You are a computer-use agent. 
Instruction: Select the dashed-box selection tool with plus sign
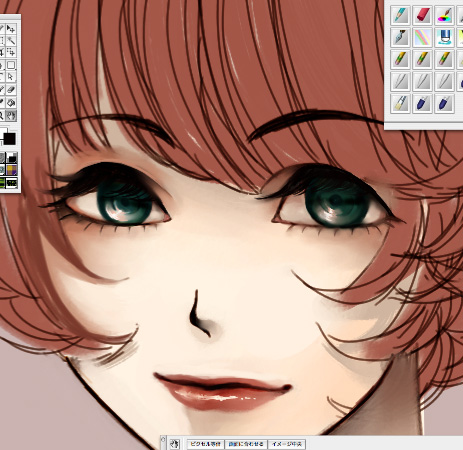click(x=11, y=52)
